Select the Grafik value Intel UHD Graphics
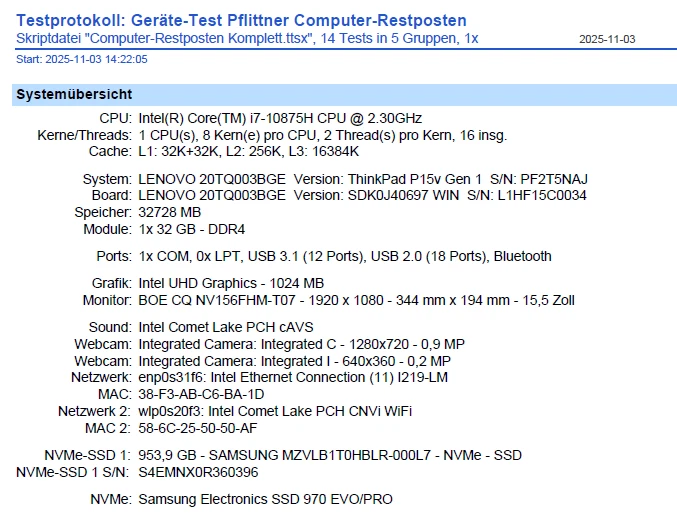Image resolution: width=677 pixels, height=528 pixels. [231, 284]
